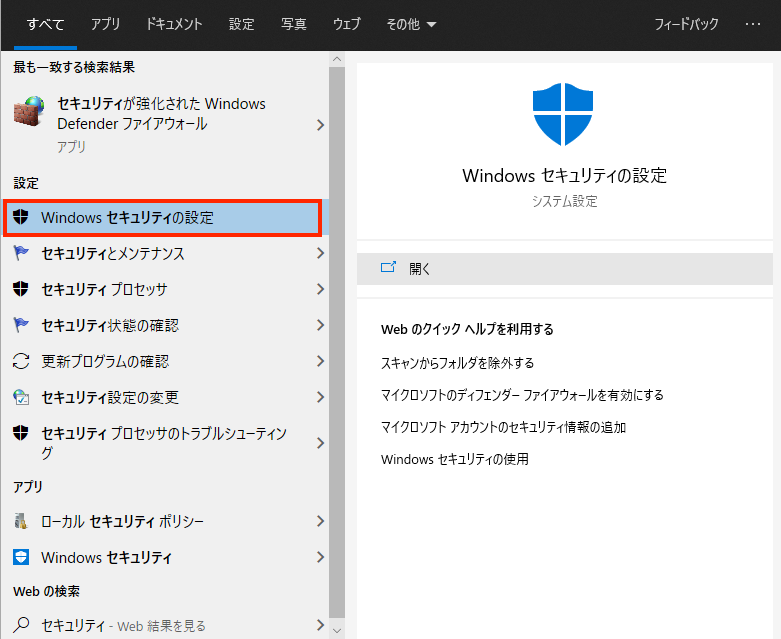Screen dimensions: 781x639
Task: Click icon beside セキュリティ設定の変更
Action: click(x=21, y=397)
